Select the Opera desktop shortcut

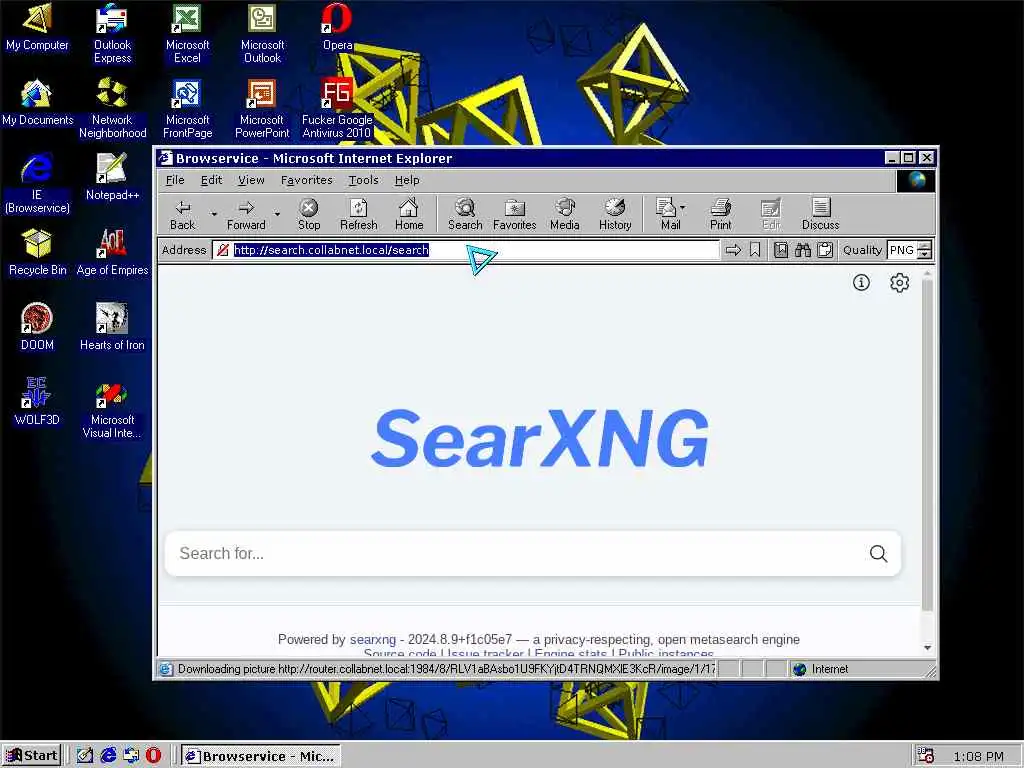click(x=338, y=27)
